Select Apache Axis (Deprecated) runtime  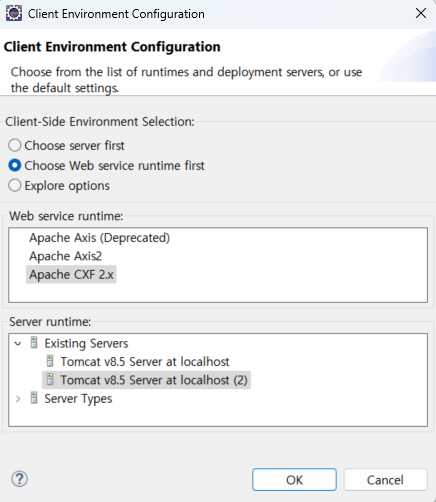(99, 238)
